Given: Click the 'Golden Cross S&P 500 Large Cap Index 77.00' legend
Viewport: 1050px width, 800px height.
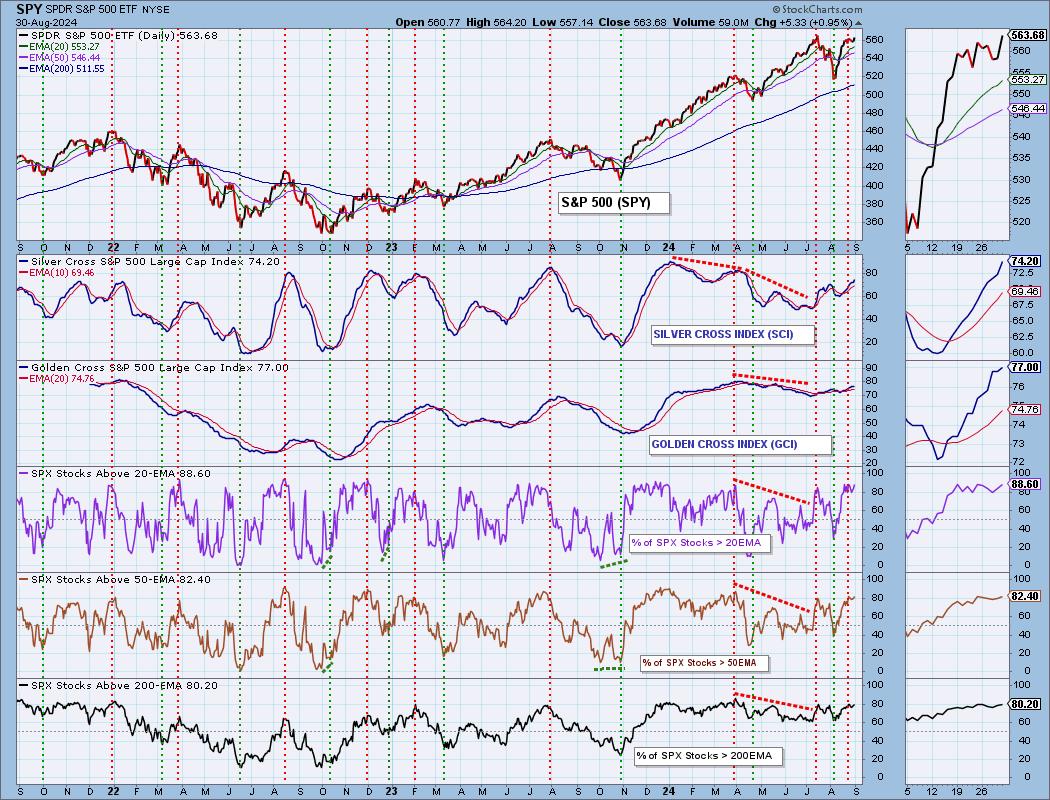Looking at the screenshot, I should point(155,368).
